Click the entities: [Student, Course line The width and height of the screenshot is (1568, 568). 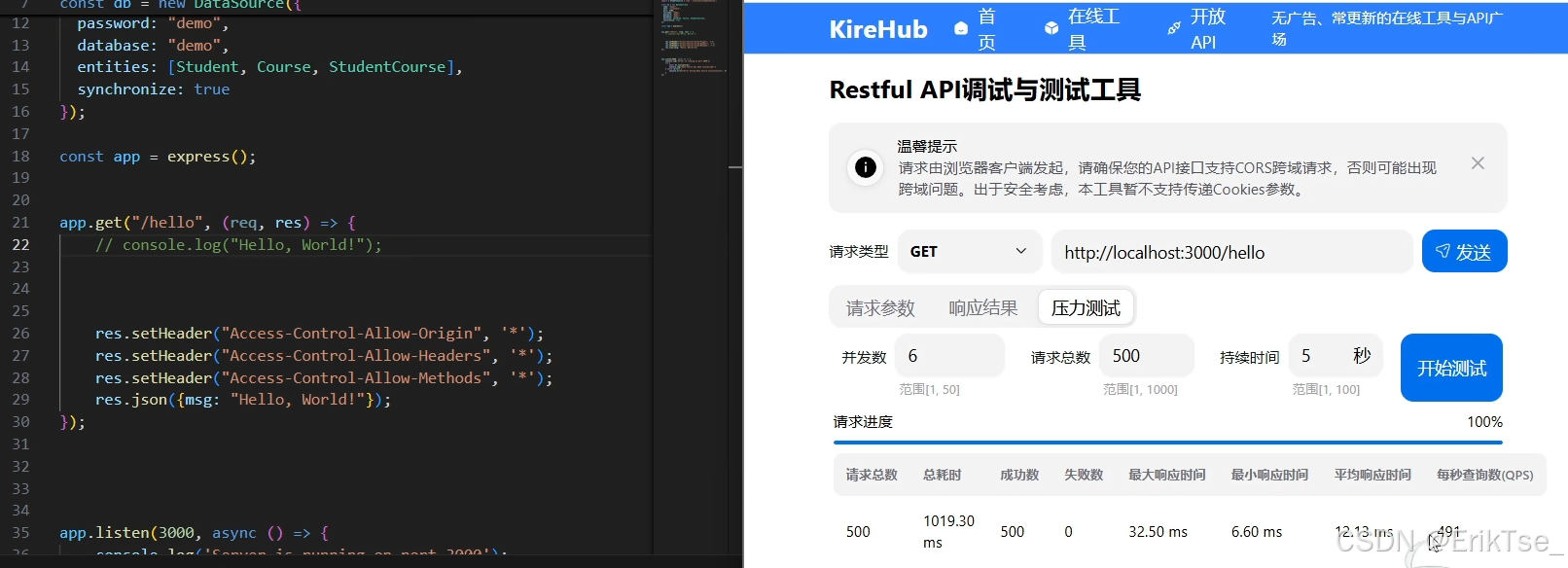click(x=270, y=66)
